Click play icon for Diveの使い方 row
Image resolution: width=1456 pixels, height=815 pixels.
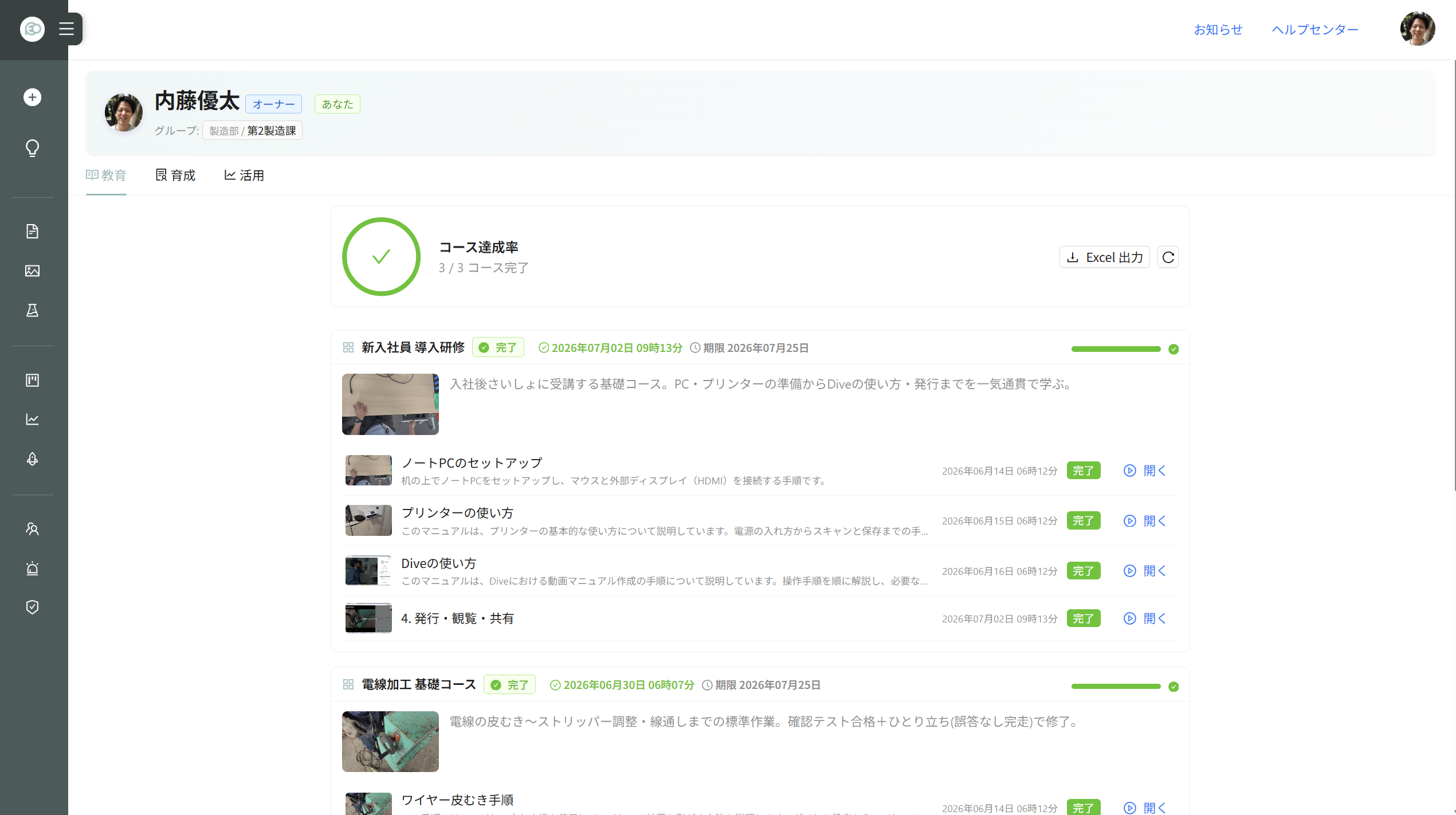1129,571
